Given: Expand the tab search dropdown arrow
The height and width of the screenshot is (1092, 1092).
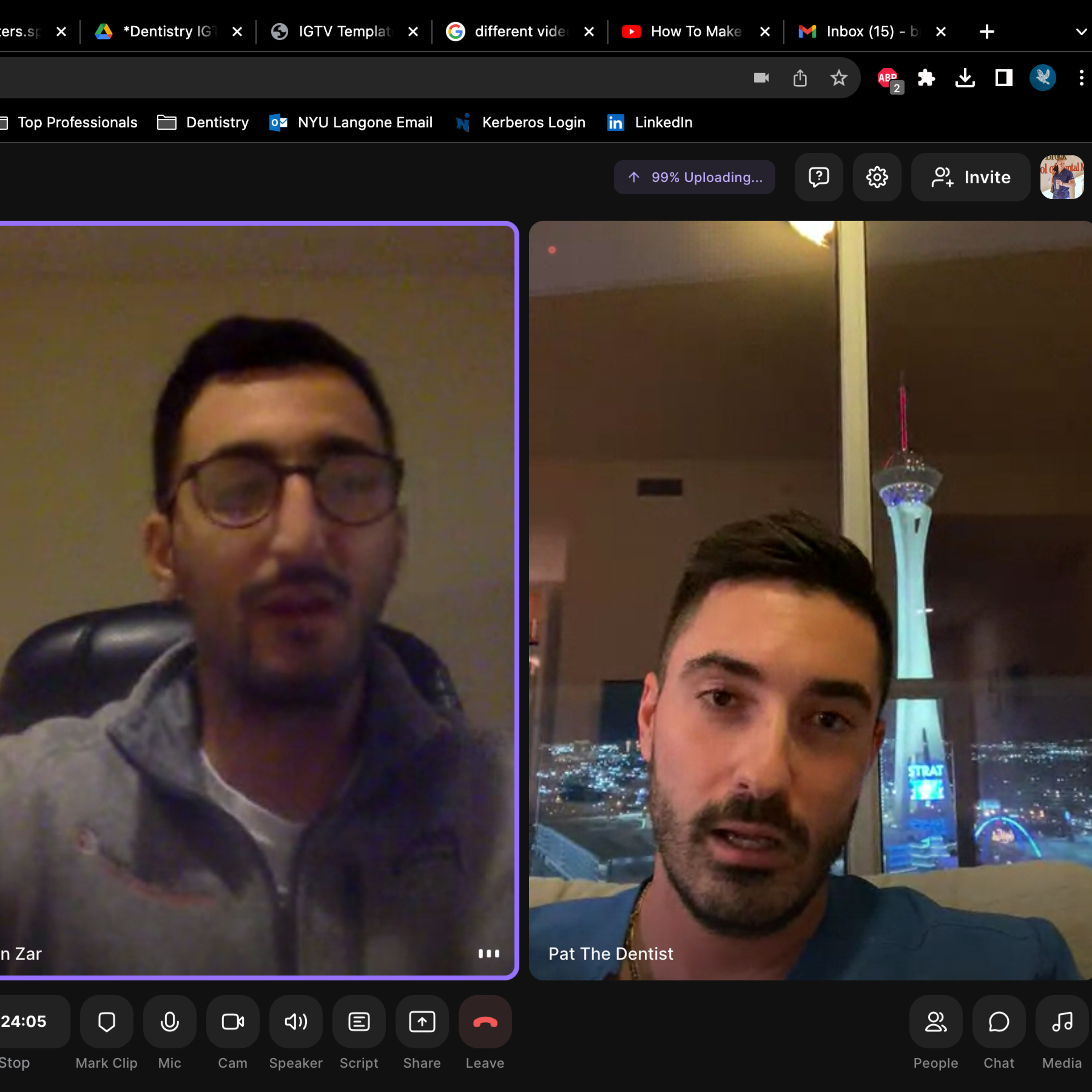Looking at the screenshot, I should point(1081,32).
